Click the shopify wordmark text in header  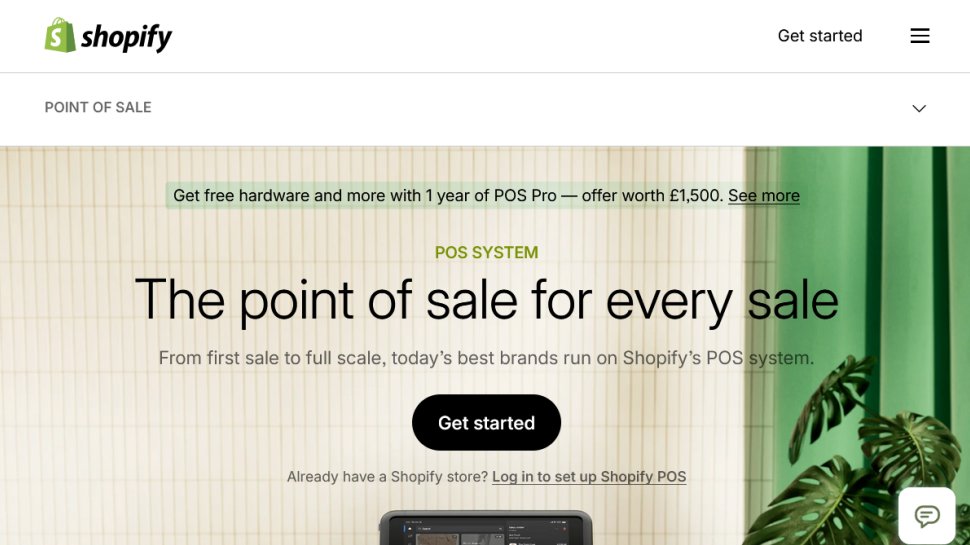[126, 38]
